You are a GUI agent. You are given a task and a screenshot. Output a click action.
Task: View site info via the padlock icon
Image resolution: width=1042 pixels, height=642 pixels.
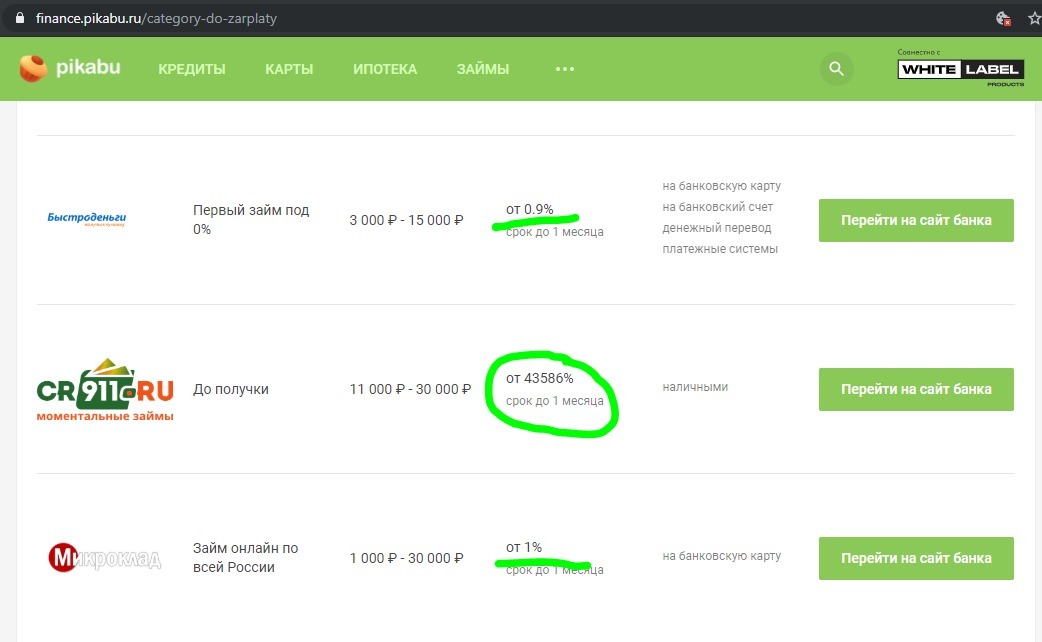point(17,18)
